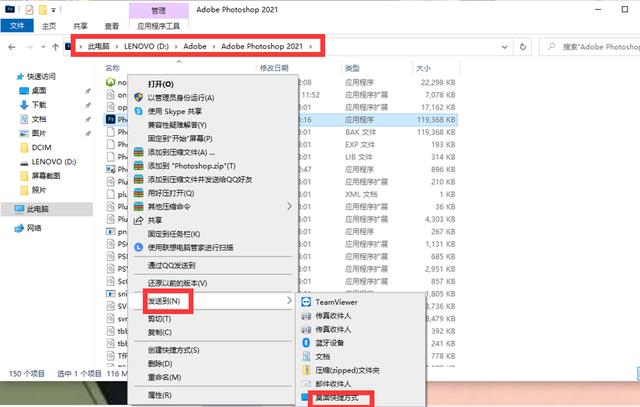Send to TeamViewer in submenu
The width and height of the screenshot is (640, 407).
[x=361, y=302]
